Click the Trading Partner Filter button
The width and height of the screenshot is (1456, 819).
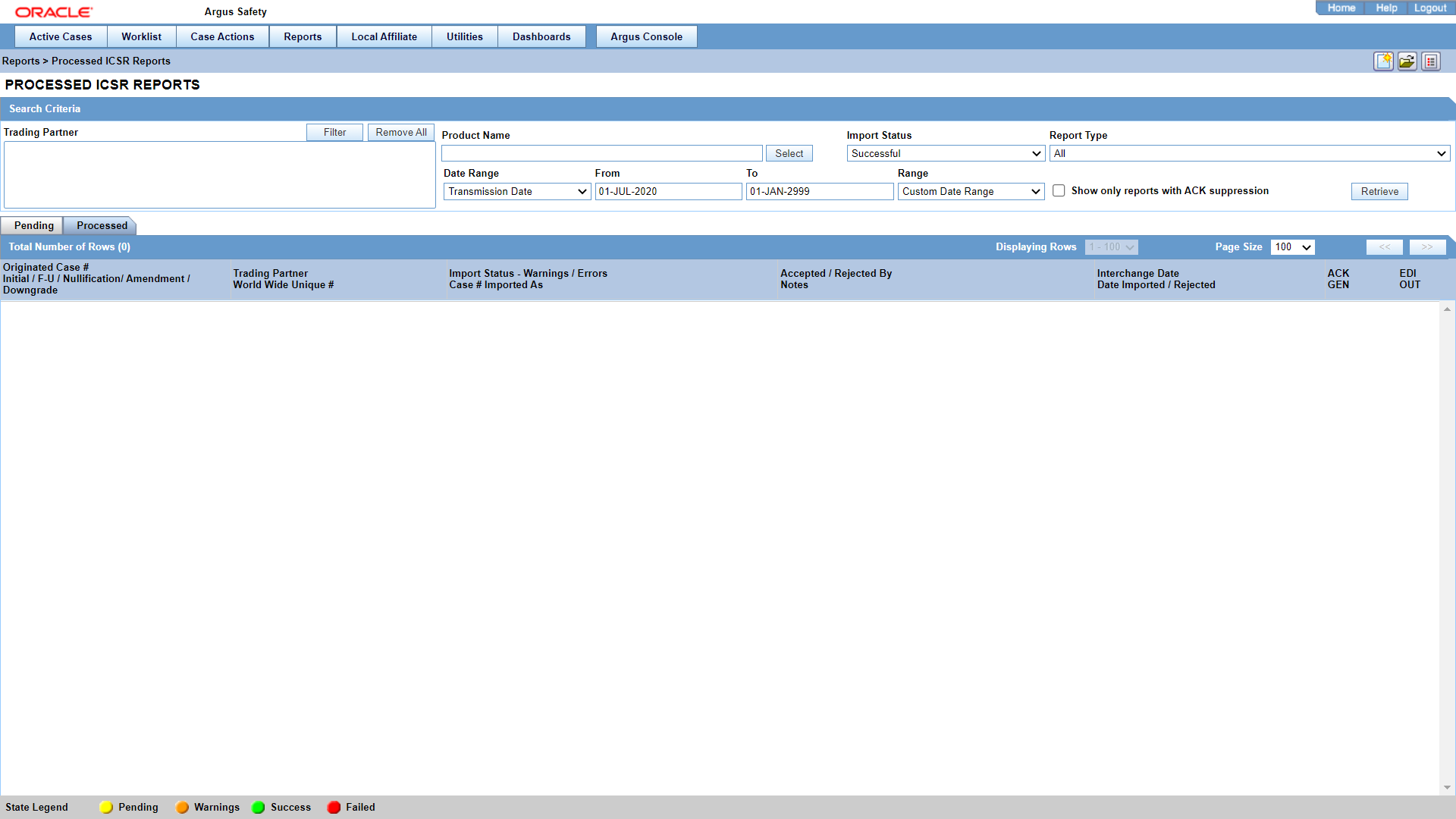pyautogui.click(x=334, y=132)
